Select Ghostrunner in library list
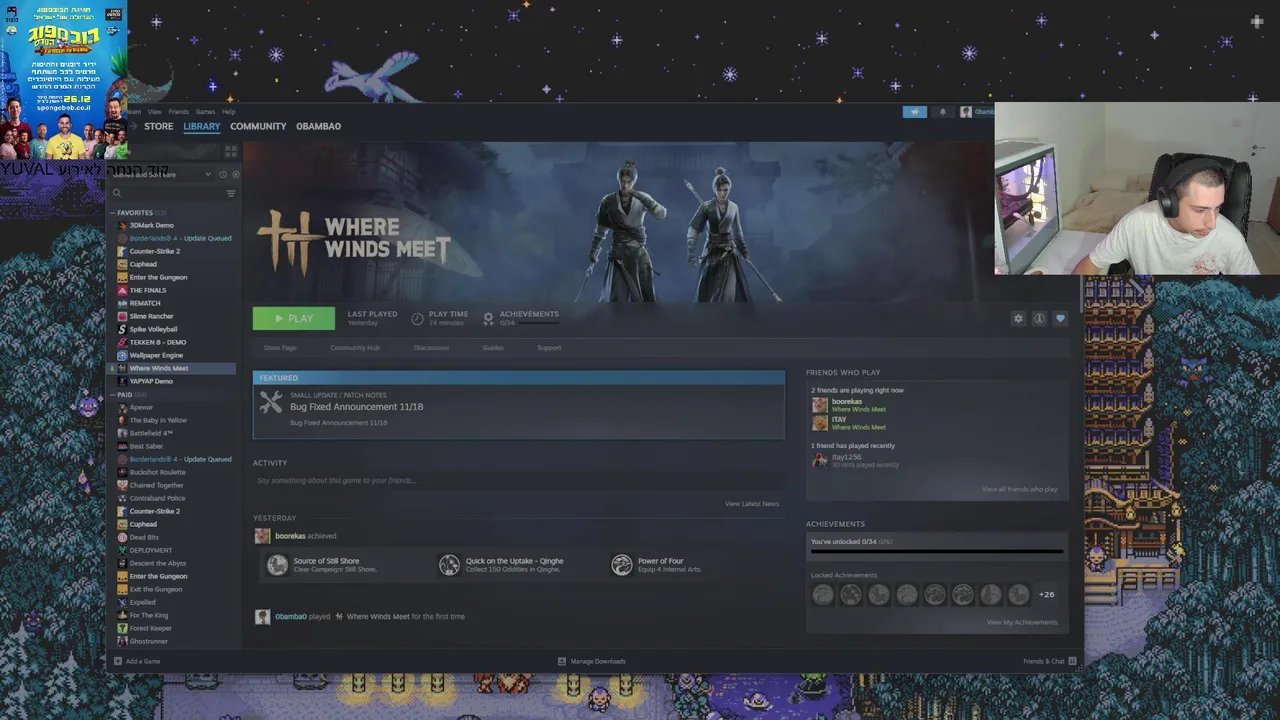The width and height of the screenshot is (1280, 720). tap(148, 641)
